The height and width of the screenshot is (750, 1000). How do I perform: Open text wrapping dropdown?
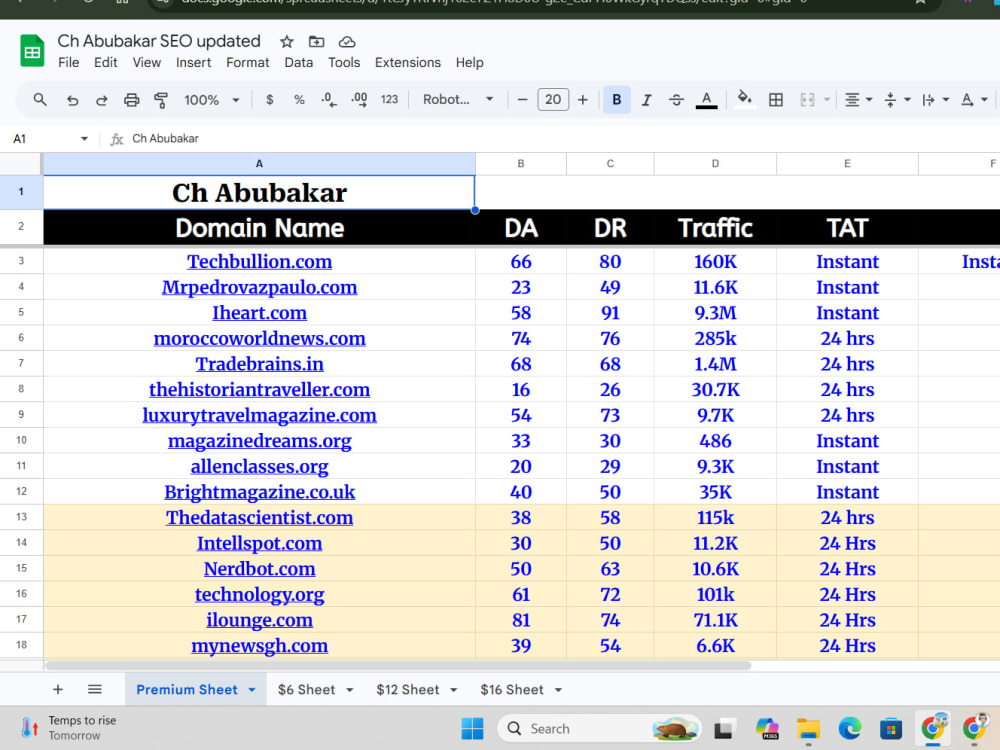click(x=935, y=99)
